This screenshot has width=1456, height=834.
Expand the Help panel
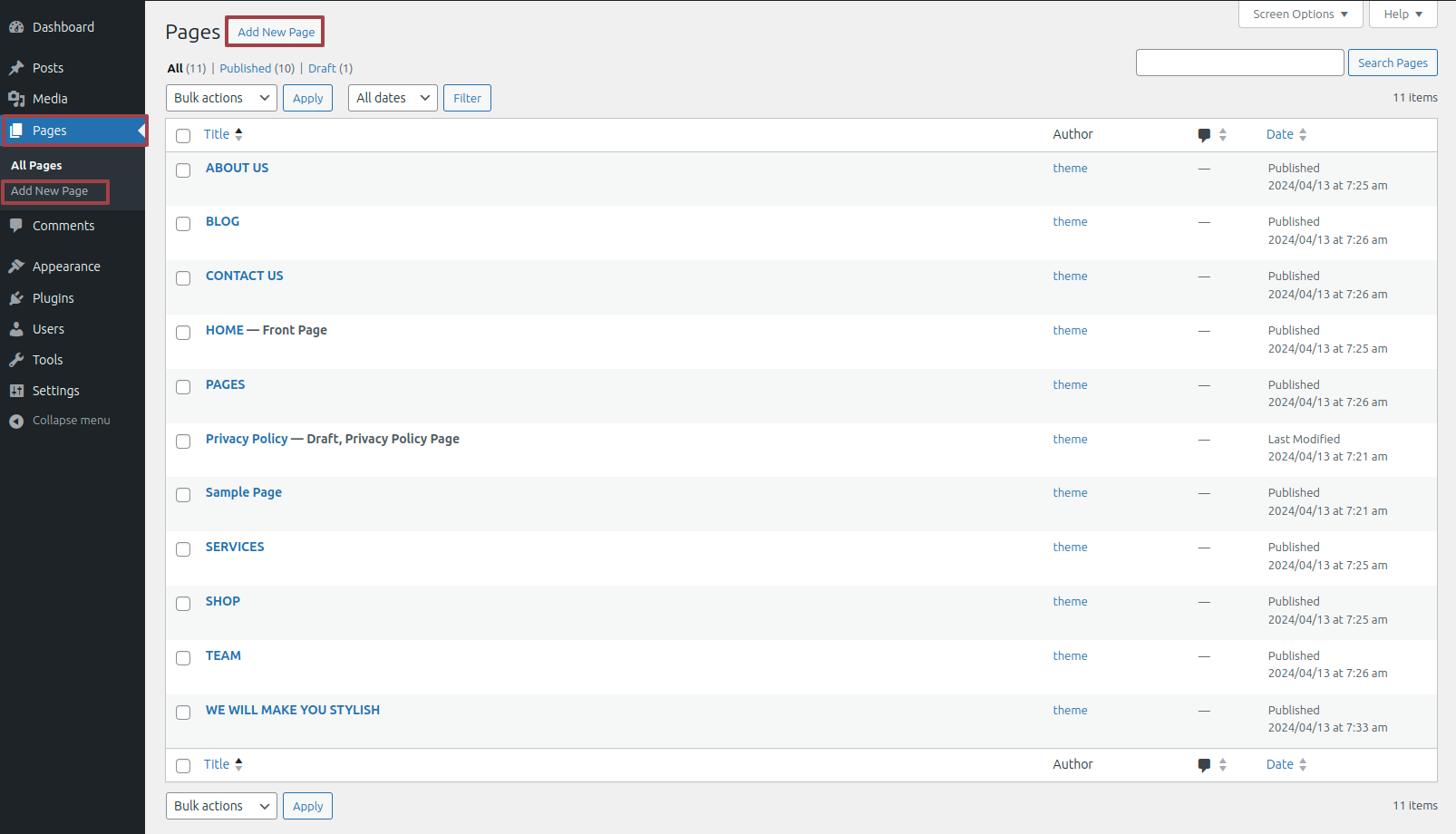click(x=1403, y=14)
